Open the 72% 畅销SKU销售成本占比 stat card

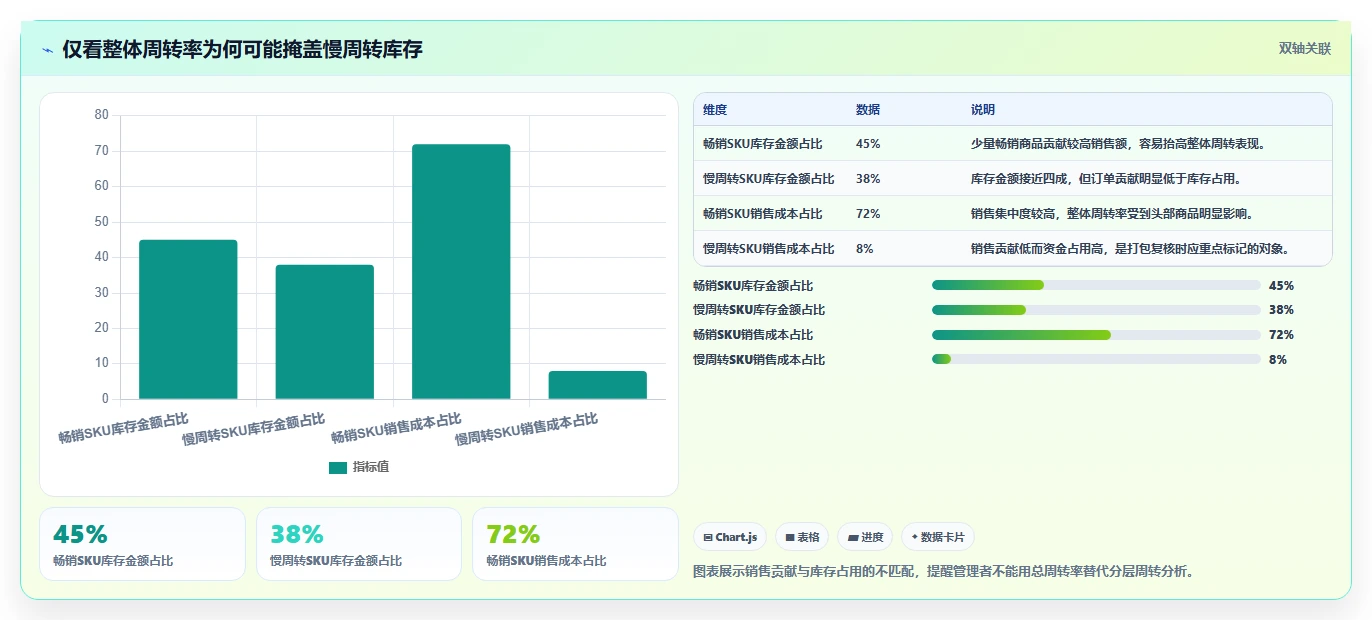[x=575, y=544]
